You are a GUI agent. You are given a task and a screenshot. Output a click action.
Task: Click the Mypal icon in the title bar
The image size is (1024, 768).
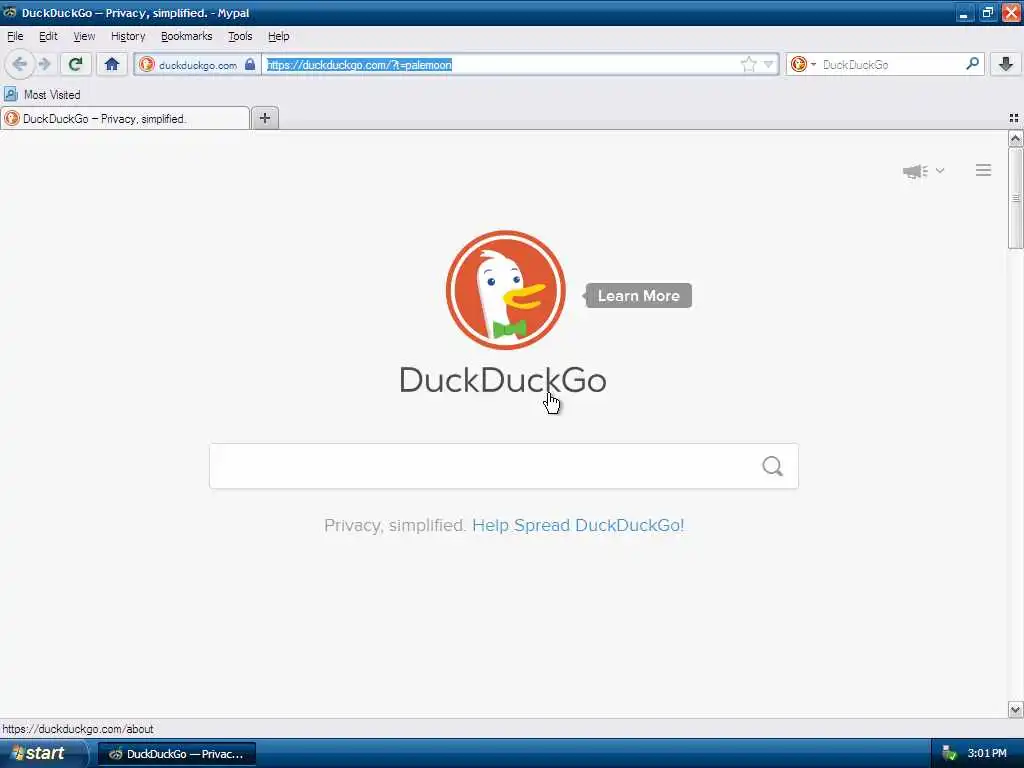click(x=9, y=12)
